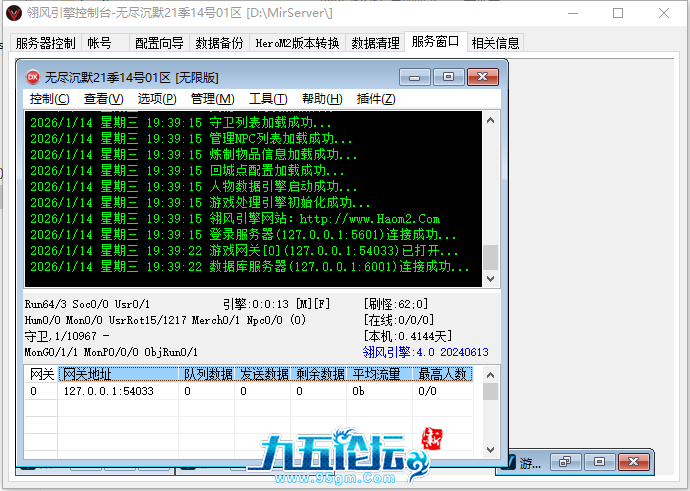This screenshot has height=491, width=690.
Task: Close the inner 无尽沉默 server window
Action: point(482,77)
